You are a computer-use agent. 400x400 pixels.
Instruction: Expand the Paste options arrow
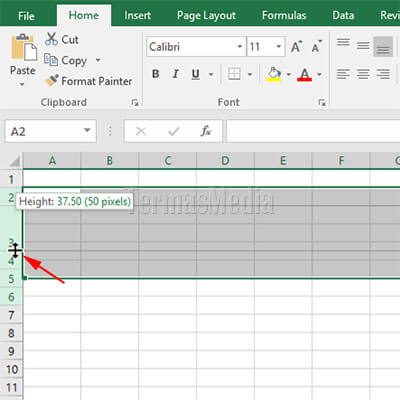(x=22, y=84)
